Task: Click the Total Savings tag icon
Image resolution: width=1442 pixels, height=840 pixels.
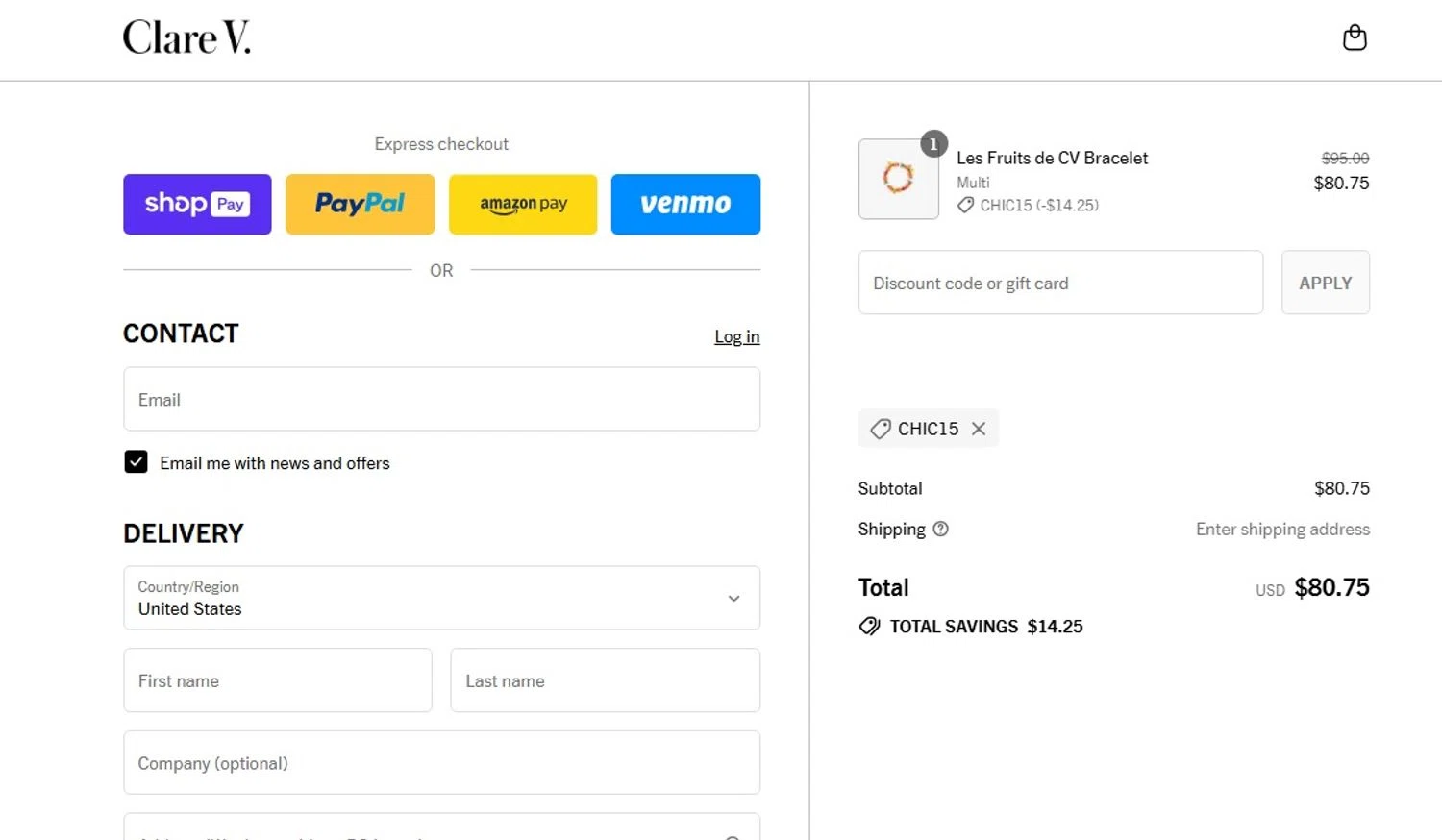Action: coord(869,627)
